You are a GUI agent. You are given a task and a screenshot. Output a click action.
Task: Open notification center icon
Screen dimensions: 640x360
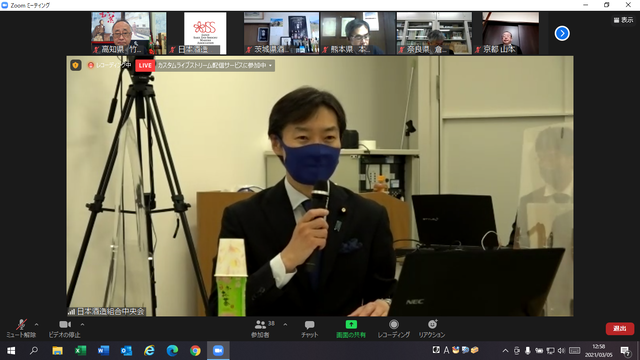pos(625,351)
